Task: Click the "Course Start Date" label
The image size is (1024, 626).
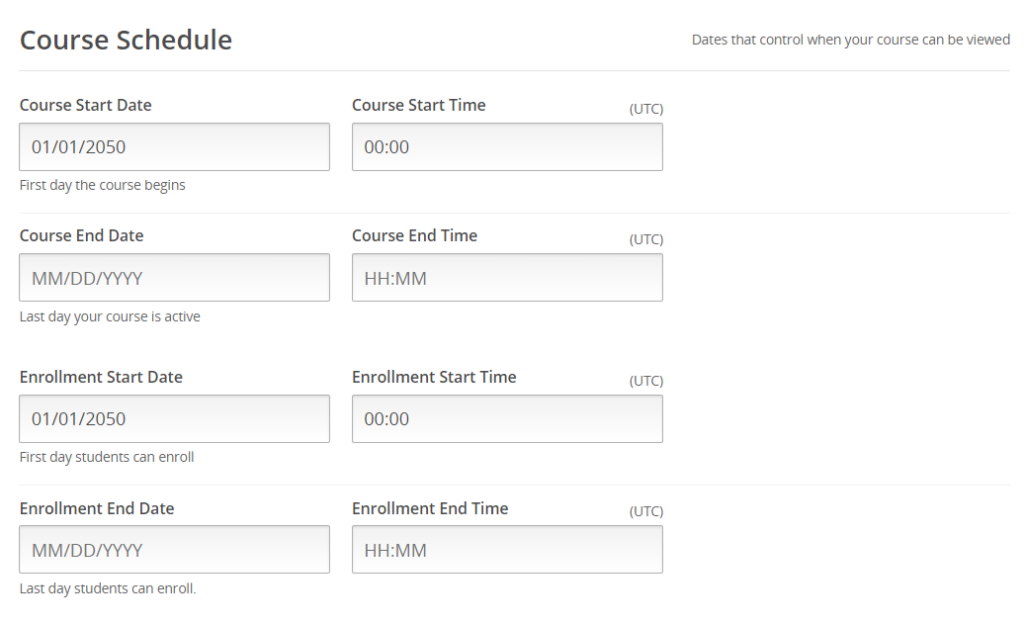Action: tap(86, 105)
